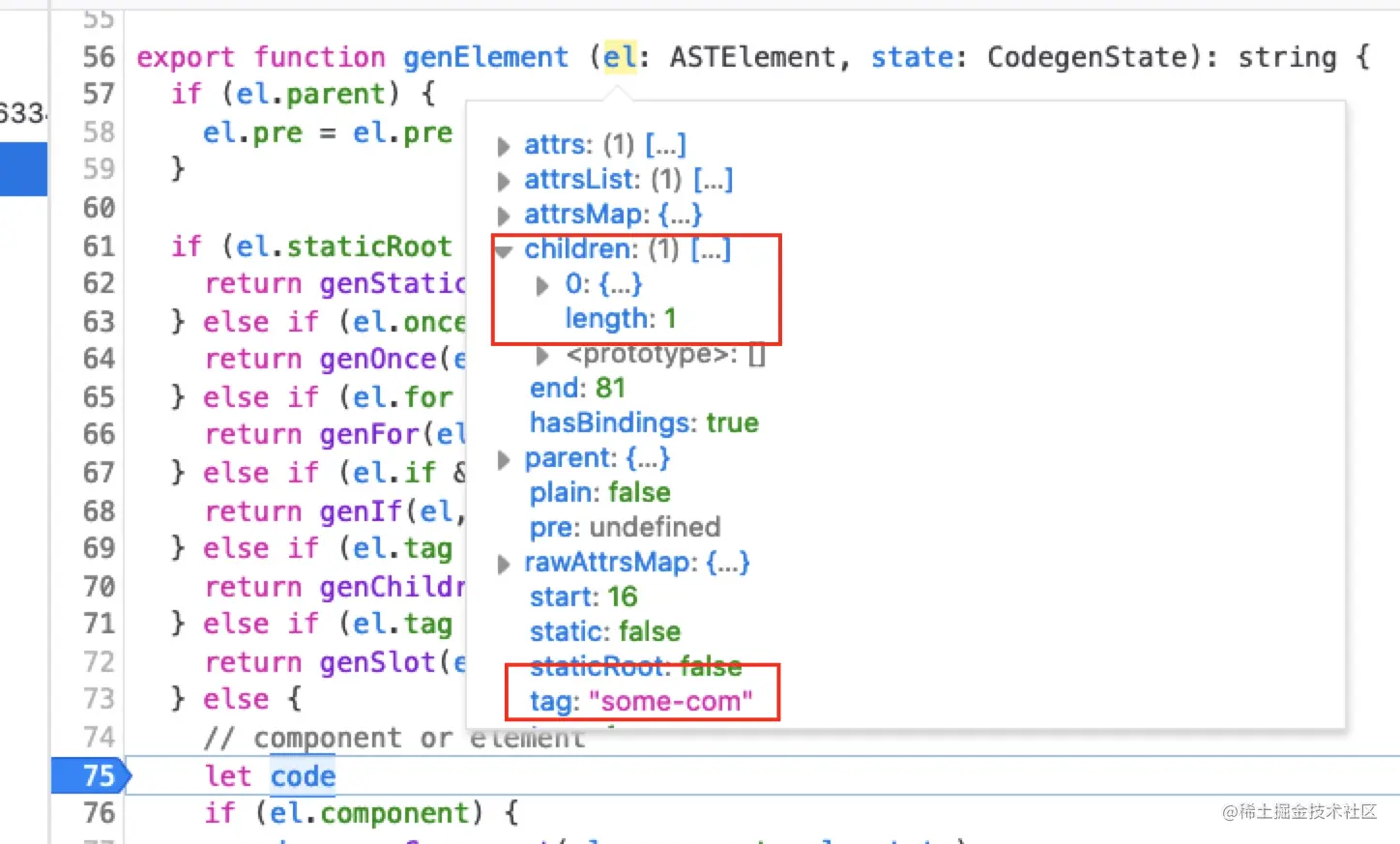The width and height of the screenshot is (1400, 844).
Task: Select the 'hasBindings: true' property row
Action: click(x=644, y=422)
